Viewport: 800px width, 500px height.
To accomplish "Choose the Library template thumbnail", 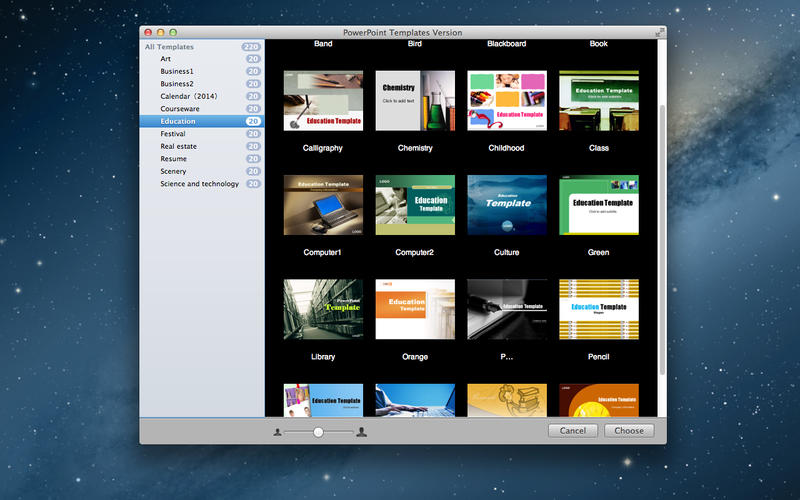I will [x=323, y=309].
